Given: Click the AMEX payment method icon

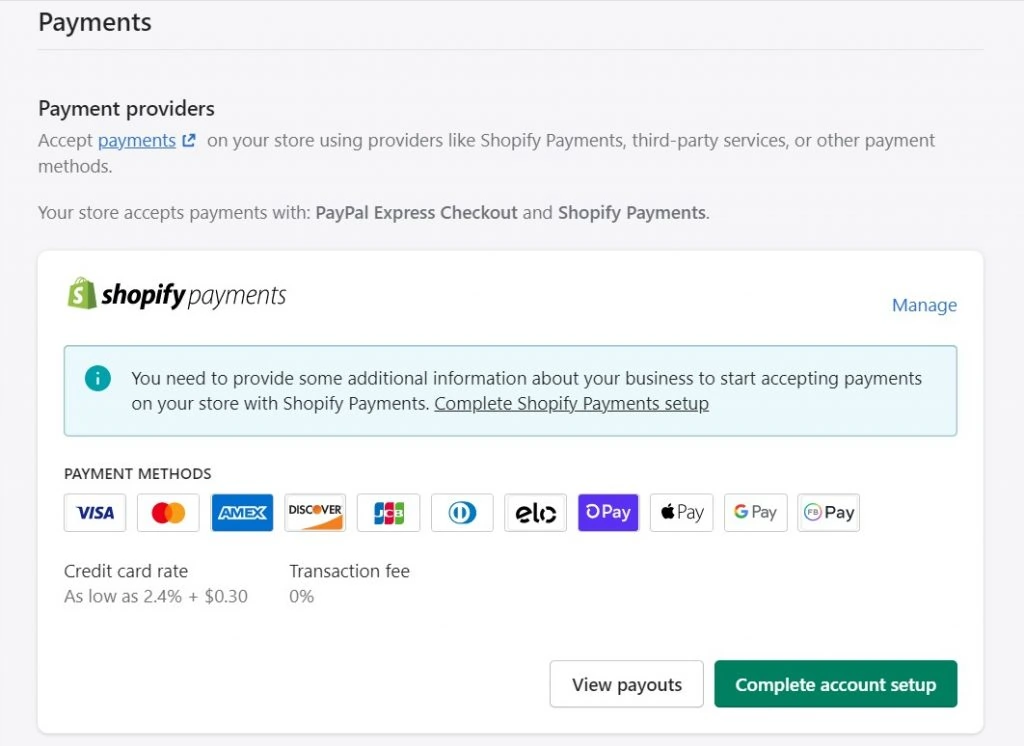Looking at the screenshot, I should 241,512.
